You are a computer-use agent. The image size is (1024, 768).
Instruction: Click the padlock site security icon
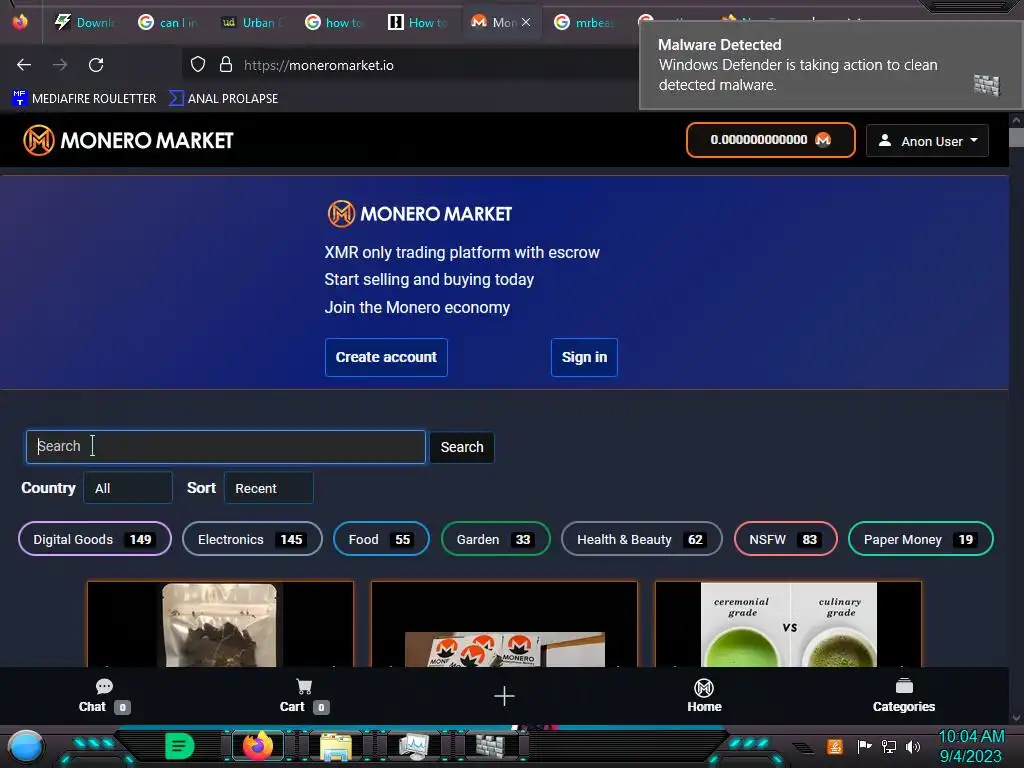click(x=226, y=65)
